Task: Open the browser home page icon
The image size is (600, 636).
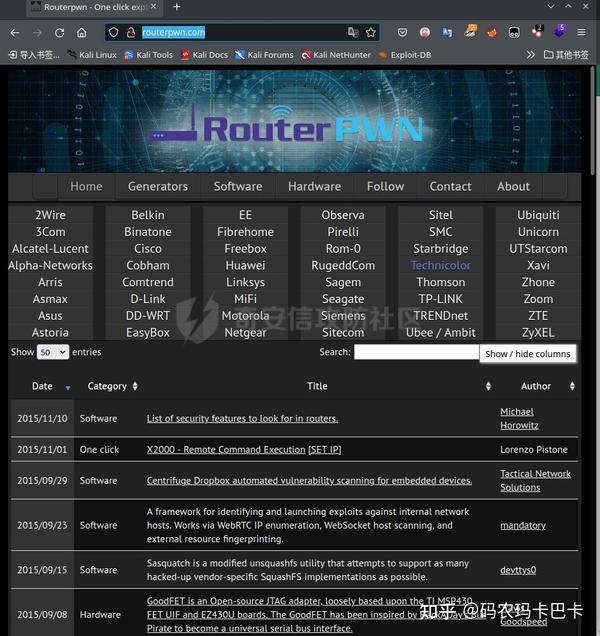Action: pyautogui.click(x=82, y=32)
